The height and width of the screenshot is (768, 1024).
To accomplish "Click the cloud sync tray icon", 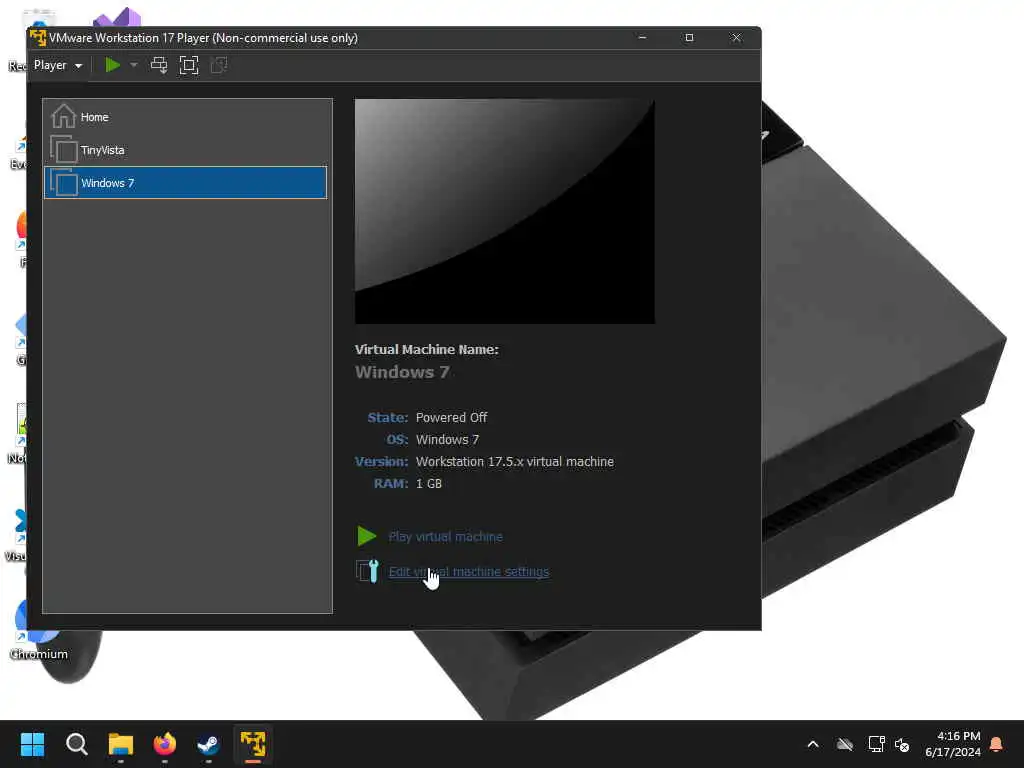I will [845, 744].
